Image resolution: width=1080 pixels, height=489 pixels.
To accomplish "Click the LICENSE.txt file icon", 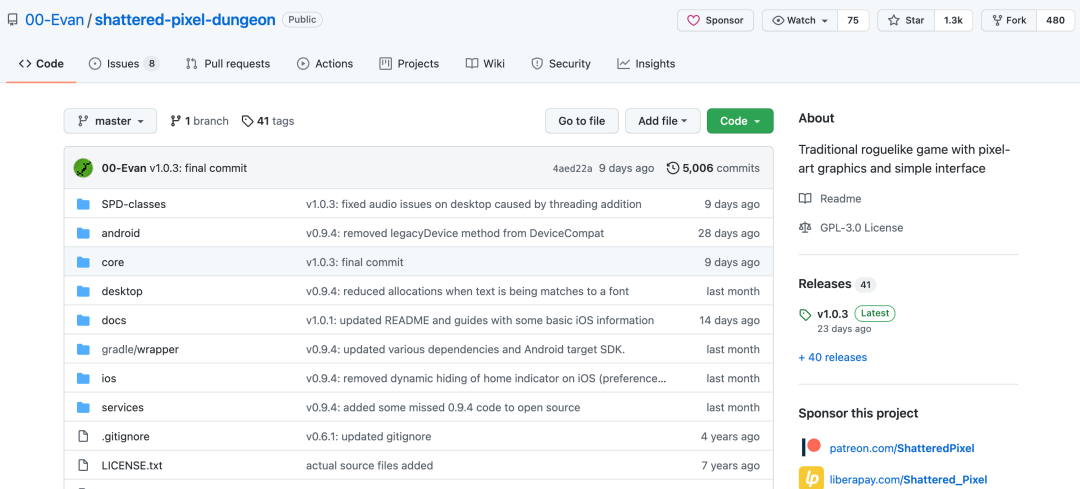I will coord(83,465).
